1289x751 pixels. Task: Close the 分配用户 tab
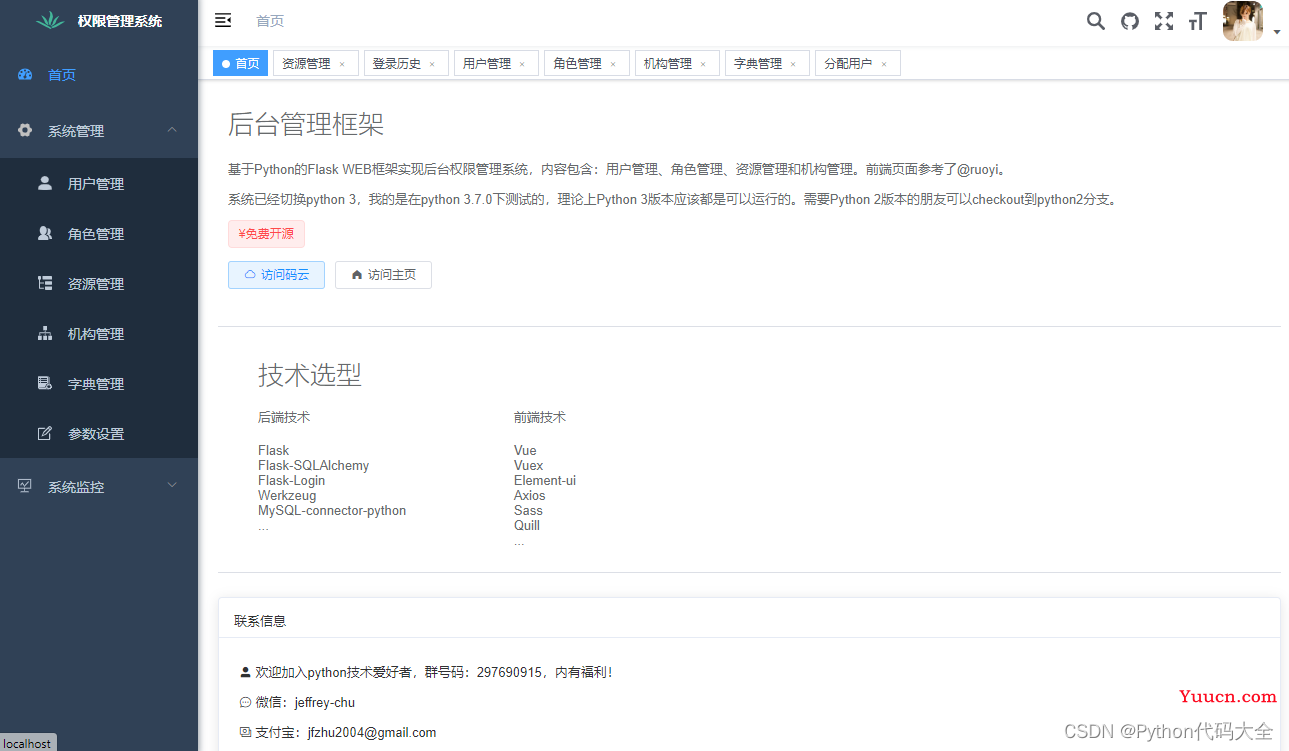884,64
